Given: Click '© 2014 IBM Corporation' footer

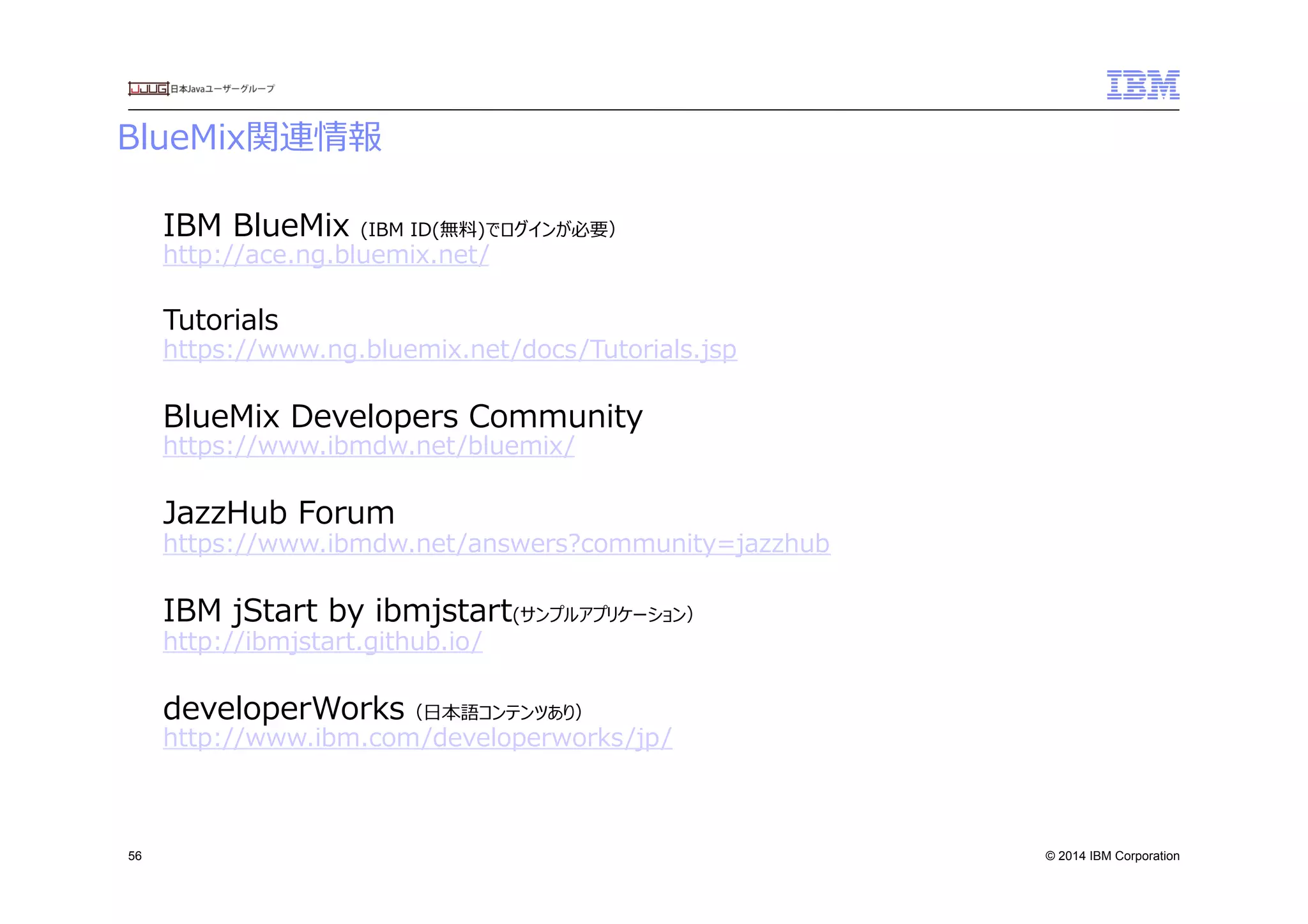Looking at the screenshot, I should pyautogui.click(x=1112, y=856).
